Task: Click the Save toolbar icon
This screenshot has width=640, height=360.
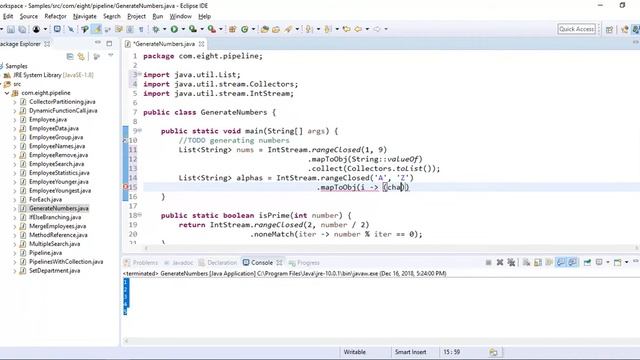Action: 11,29
